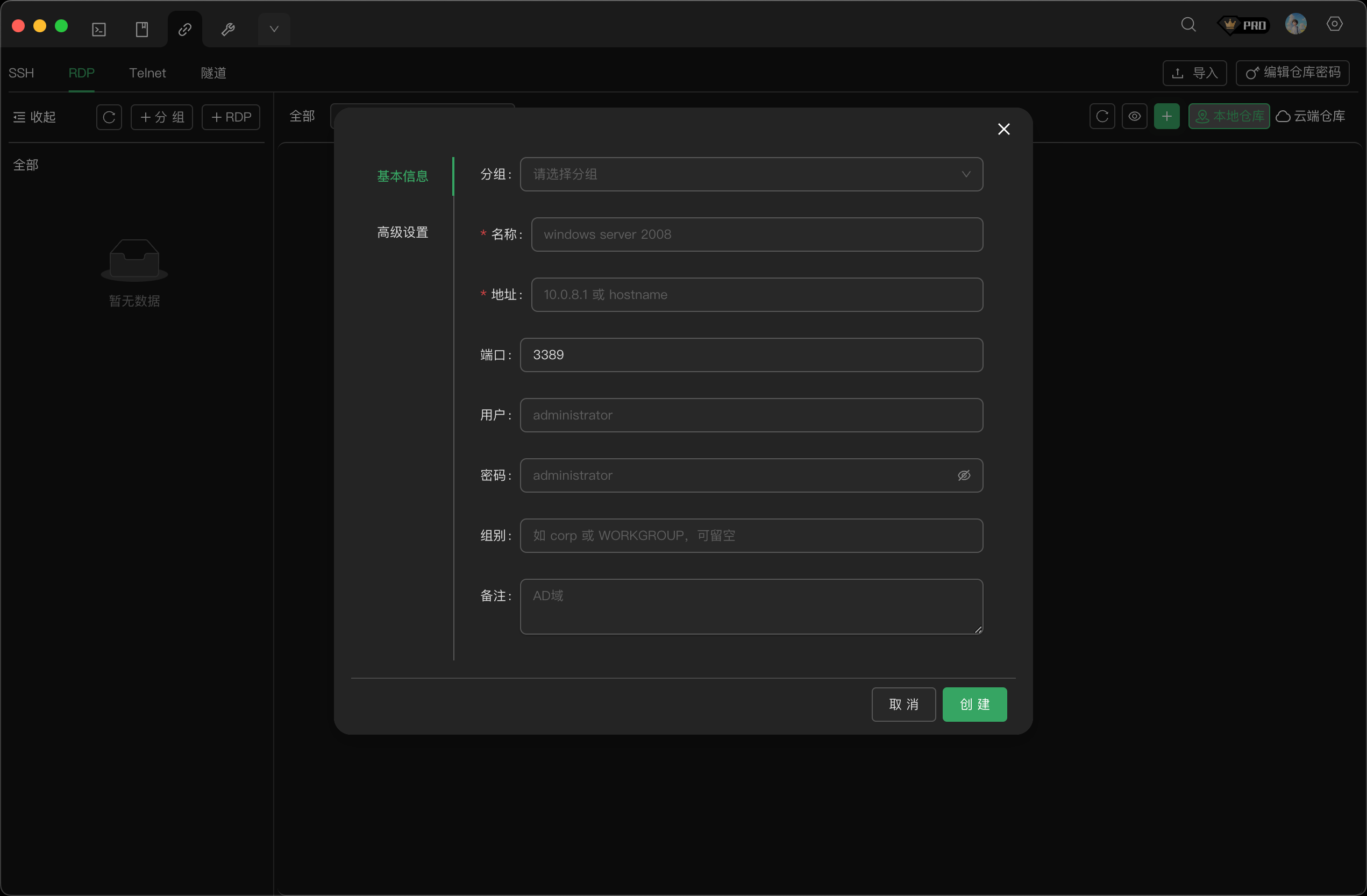Image resolution: width=1367 pixels, height=896 pixels.
Task: Open the terminal icon in title bar
Action: 99,29
